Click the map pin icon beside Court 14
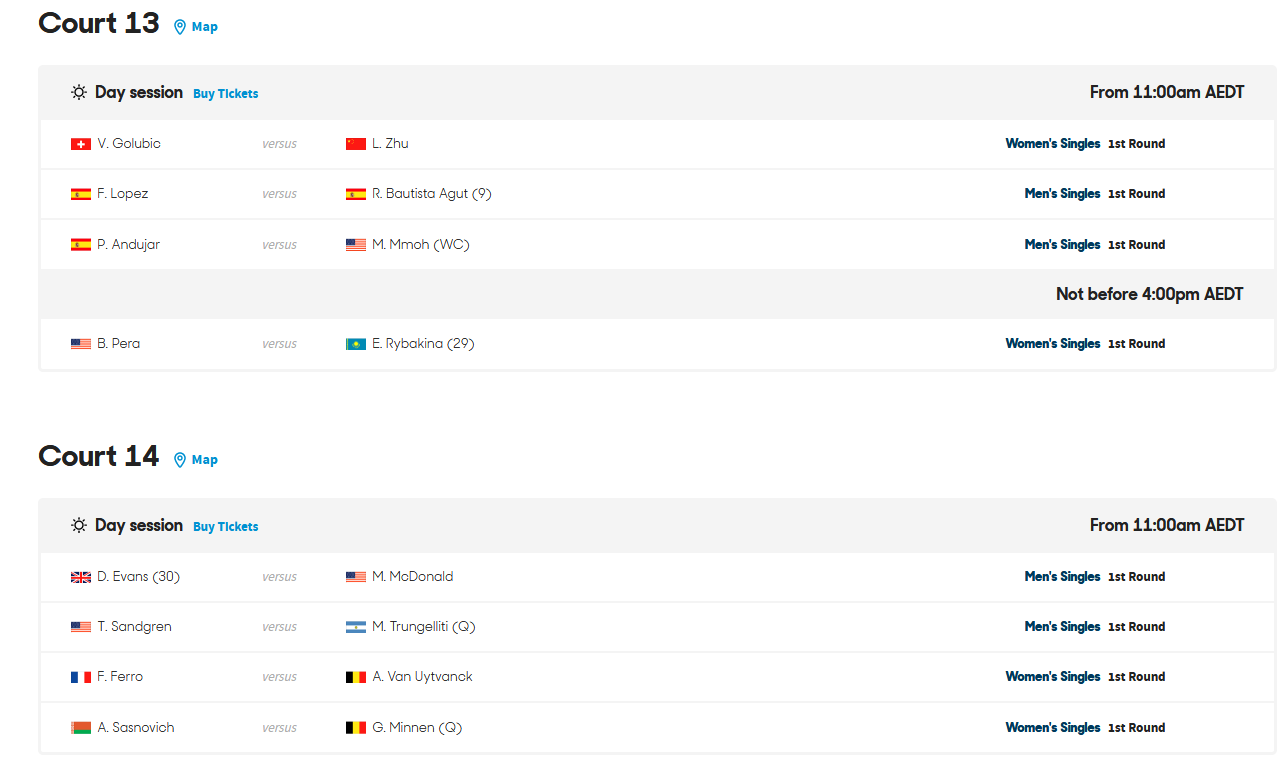 [180, 460]
